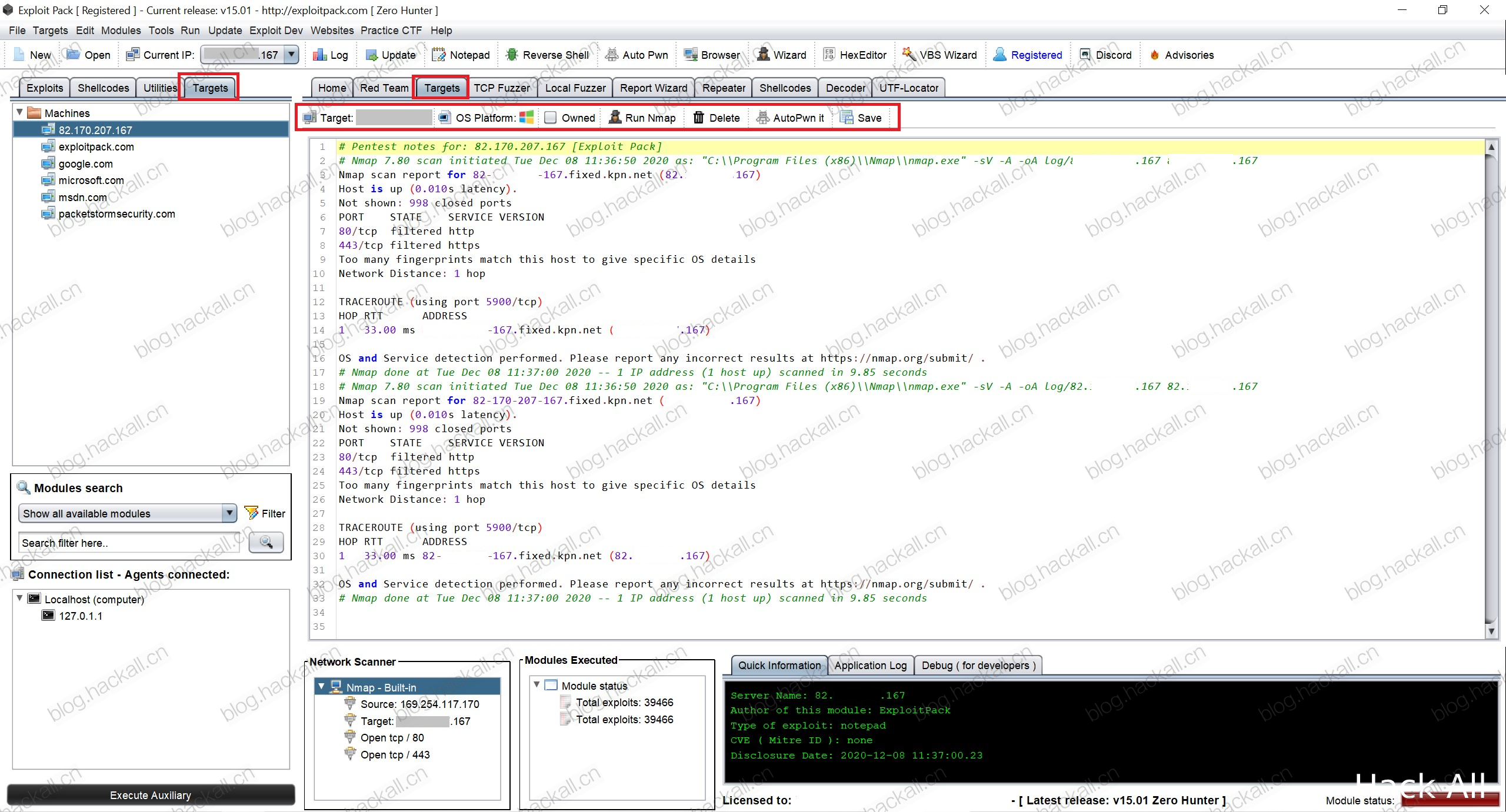
Task: Select the google.com machine entry
Action: (x=85, y=163)
